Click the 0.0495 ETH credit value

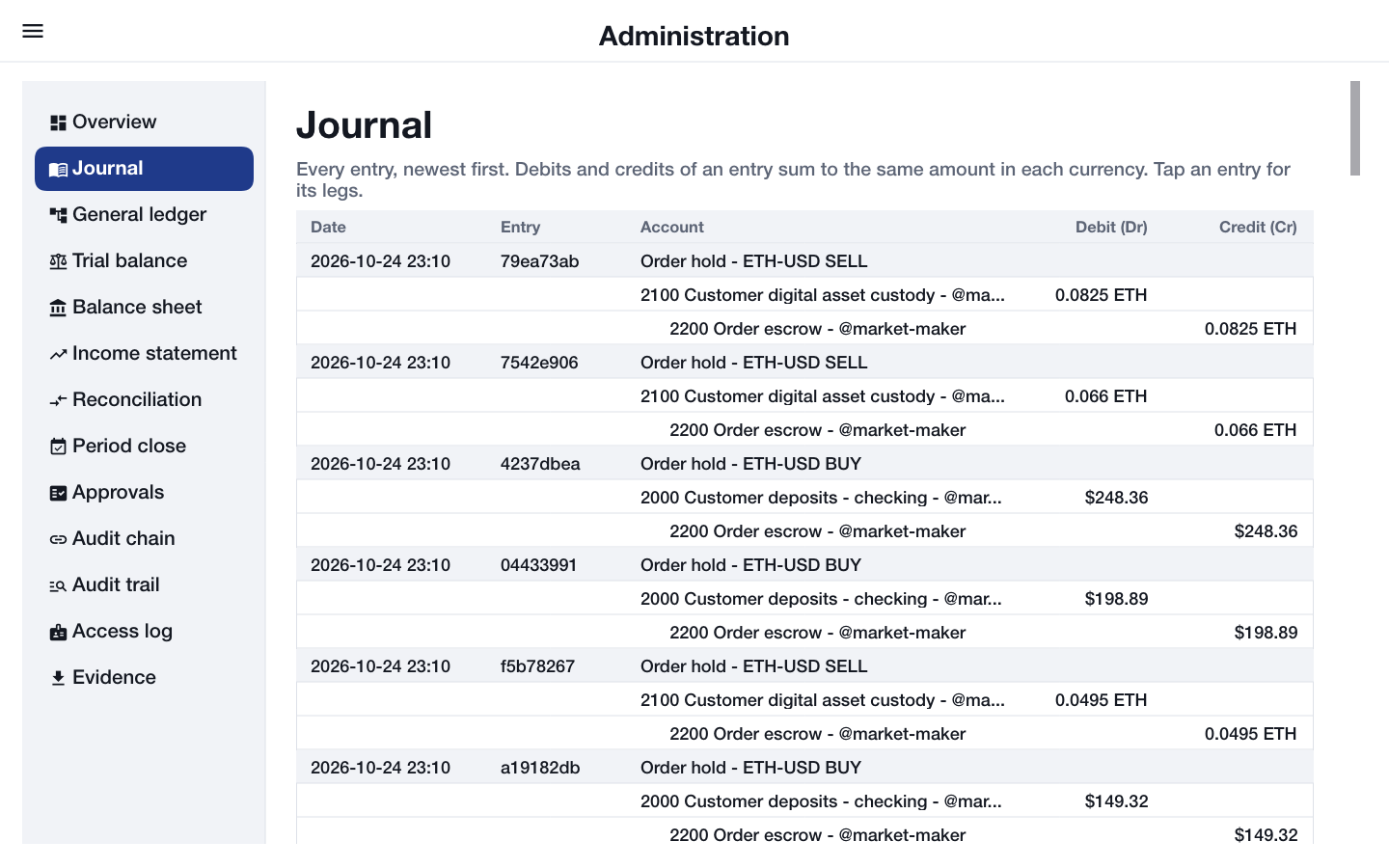point(1250,734)
